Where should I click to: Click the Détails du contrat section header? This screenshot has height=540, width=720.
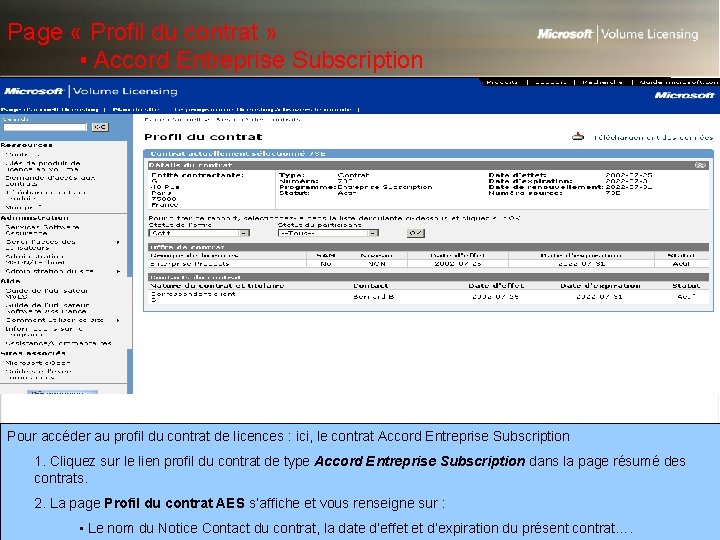pos(428,165)
